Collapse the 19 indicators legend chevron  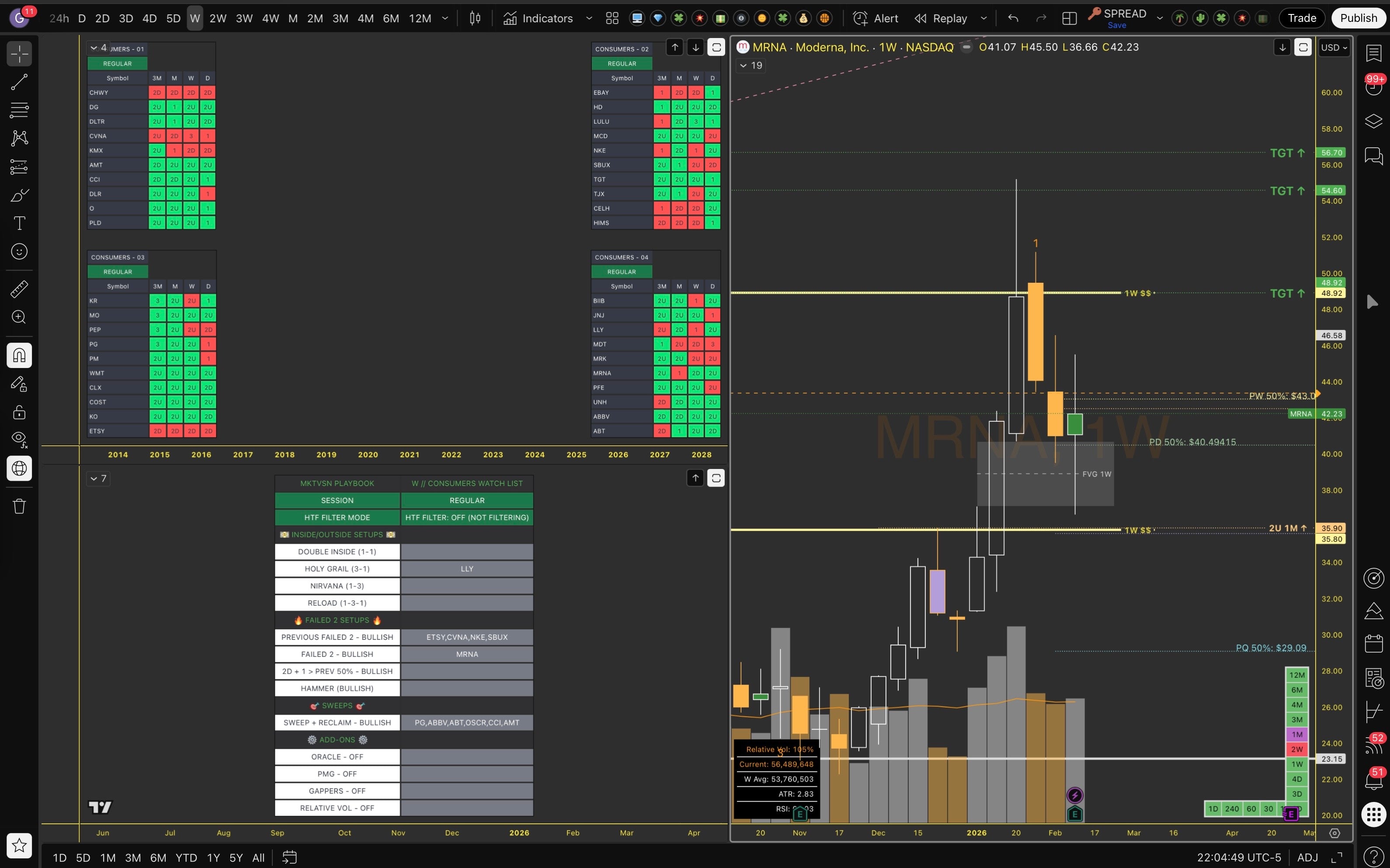pos(744,66)
